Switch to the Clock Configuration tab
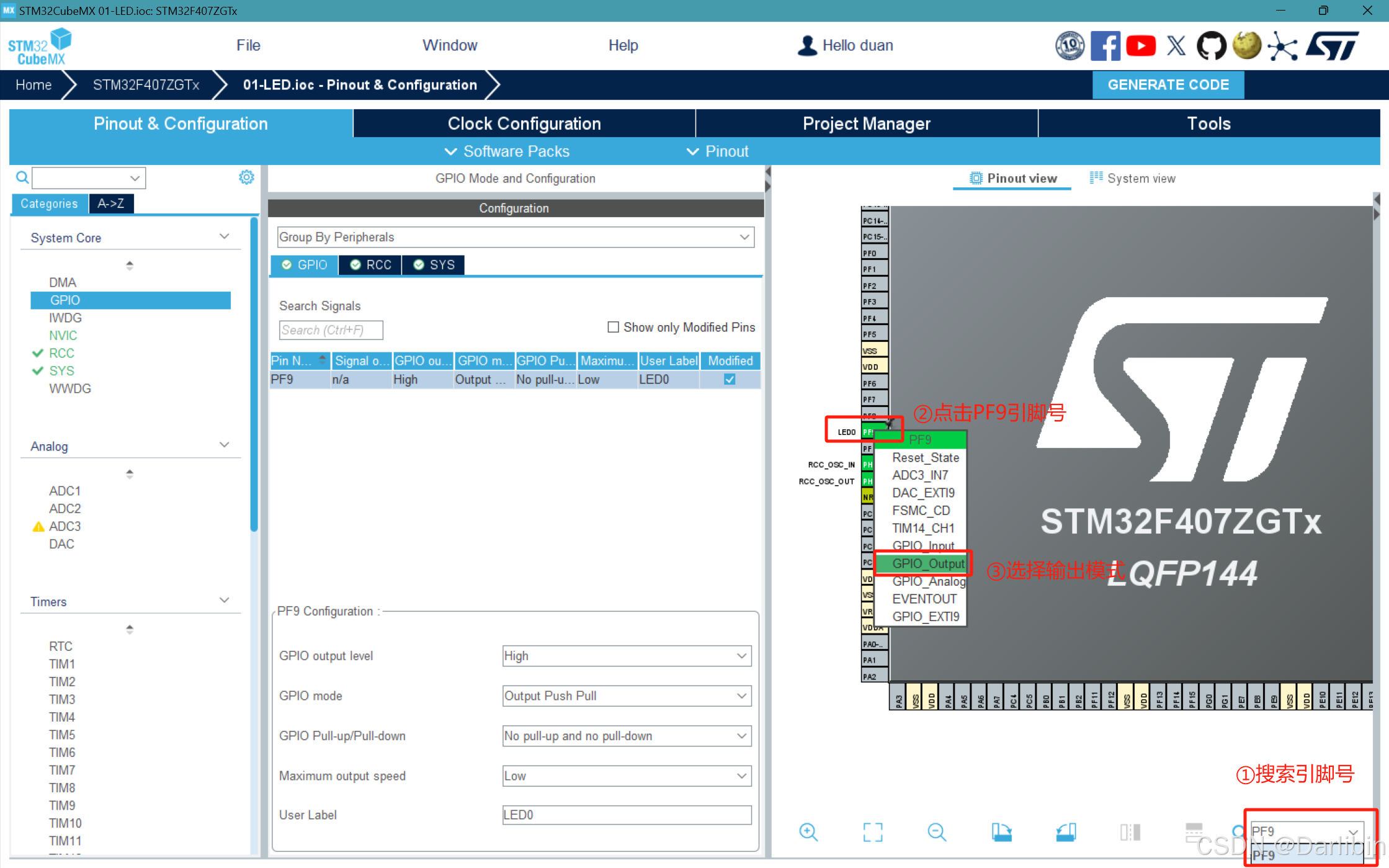The height and width of the screenshot is (868, 1389). pos(524,123)
